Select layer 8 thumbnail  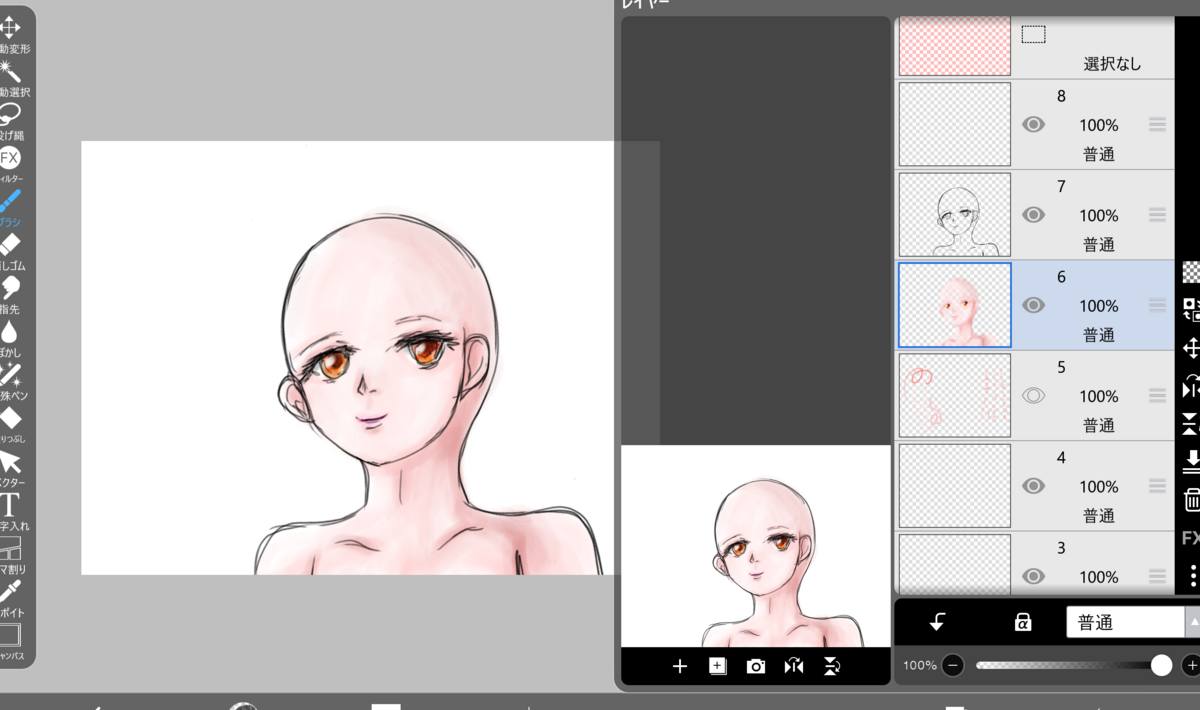tap(955, 124)
